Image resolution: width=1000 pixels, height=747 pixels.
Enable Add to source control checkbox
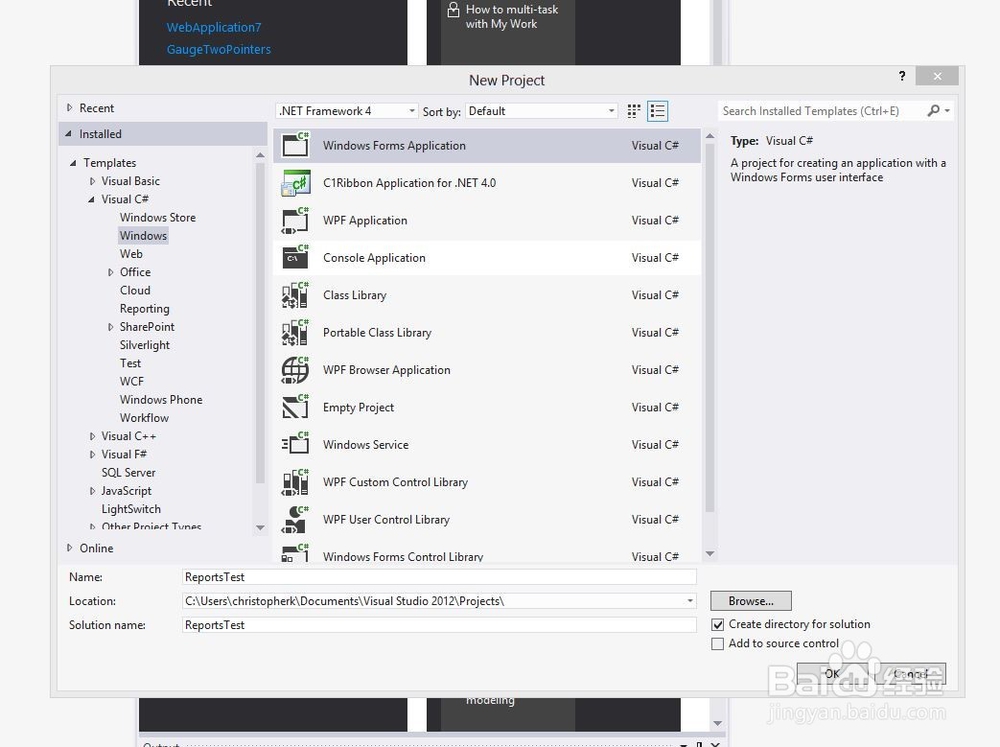[x=717, y=644]
